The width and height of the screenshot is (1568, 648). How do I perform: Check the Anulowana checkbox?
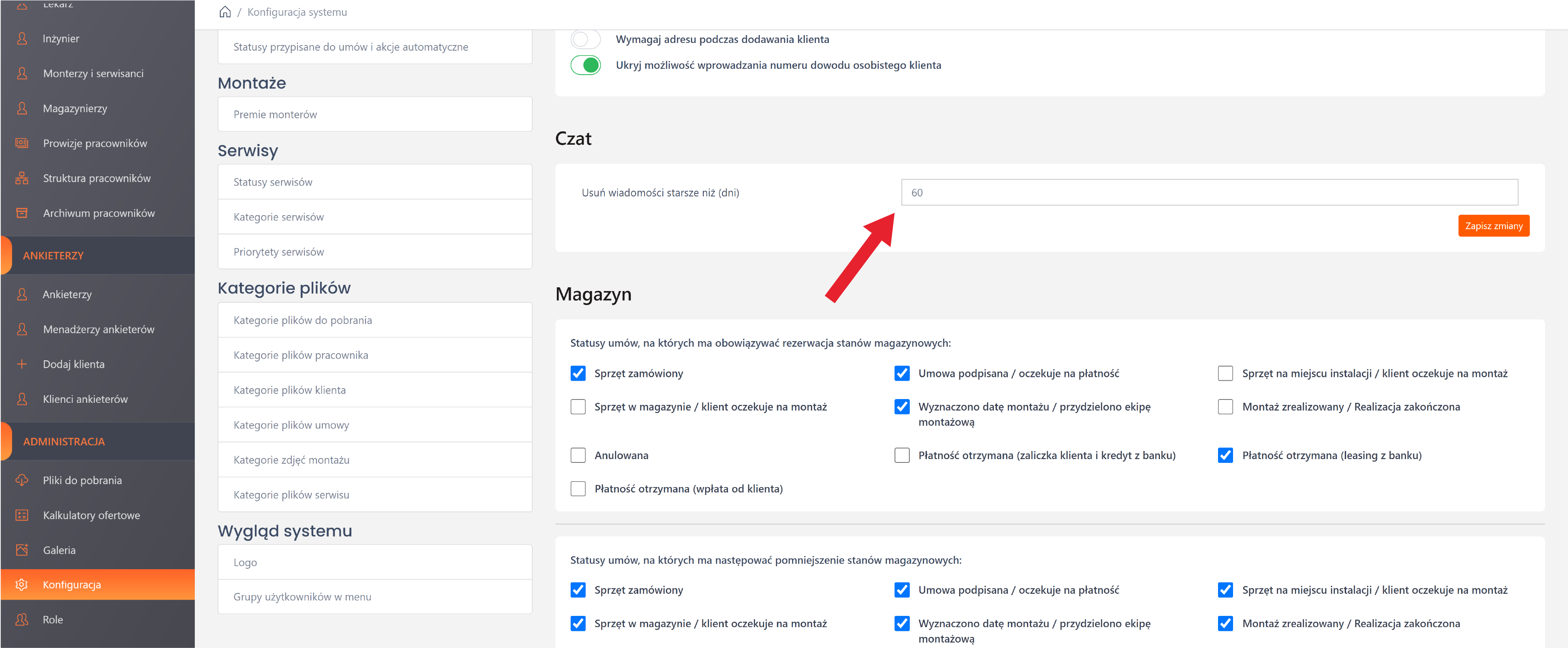click(578, 455)
